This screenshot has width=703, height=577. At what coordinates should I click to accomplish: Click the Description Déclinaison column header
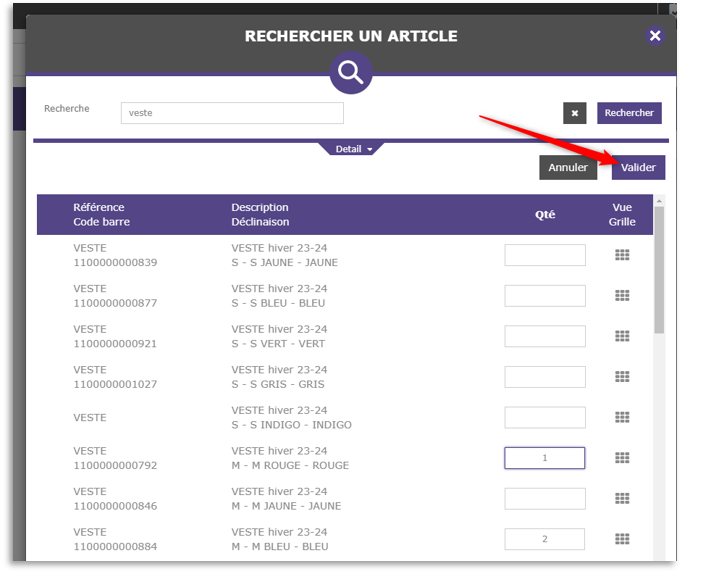tap(260, 214)
